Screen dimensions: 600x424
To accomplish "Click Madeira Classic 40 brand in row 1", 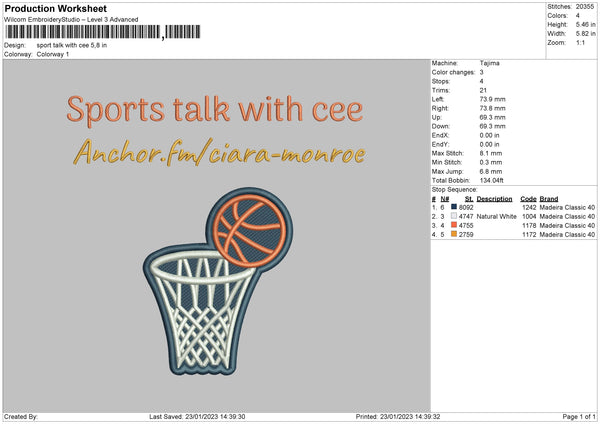I will point(567,207).
